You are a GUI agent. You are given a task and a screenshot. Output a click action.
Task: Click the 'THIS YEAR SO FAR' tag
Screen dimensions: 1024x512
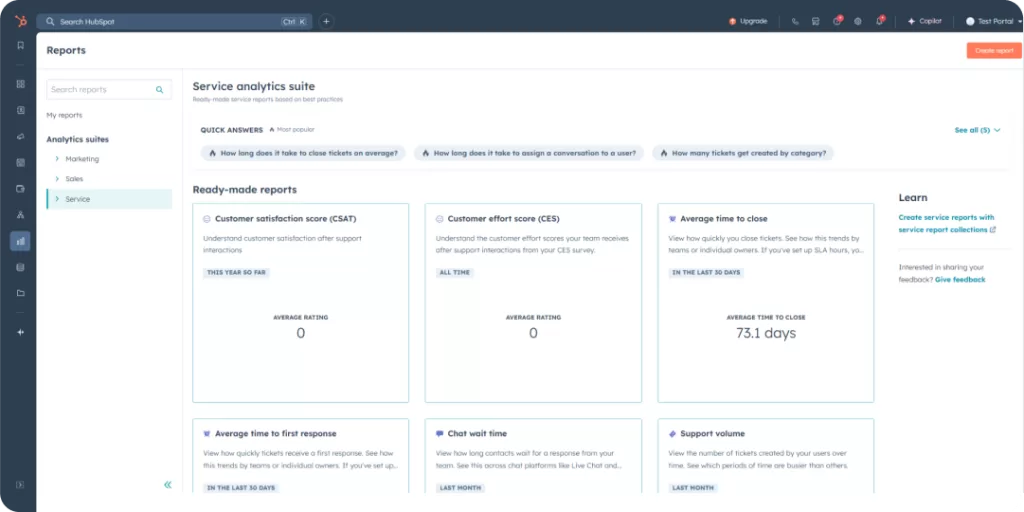[x=236, y=272]
